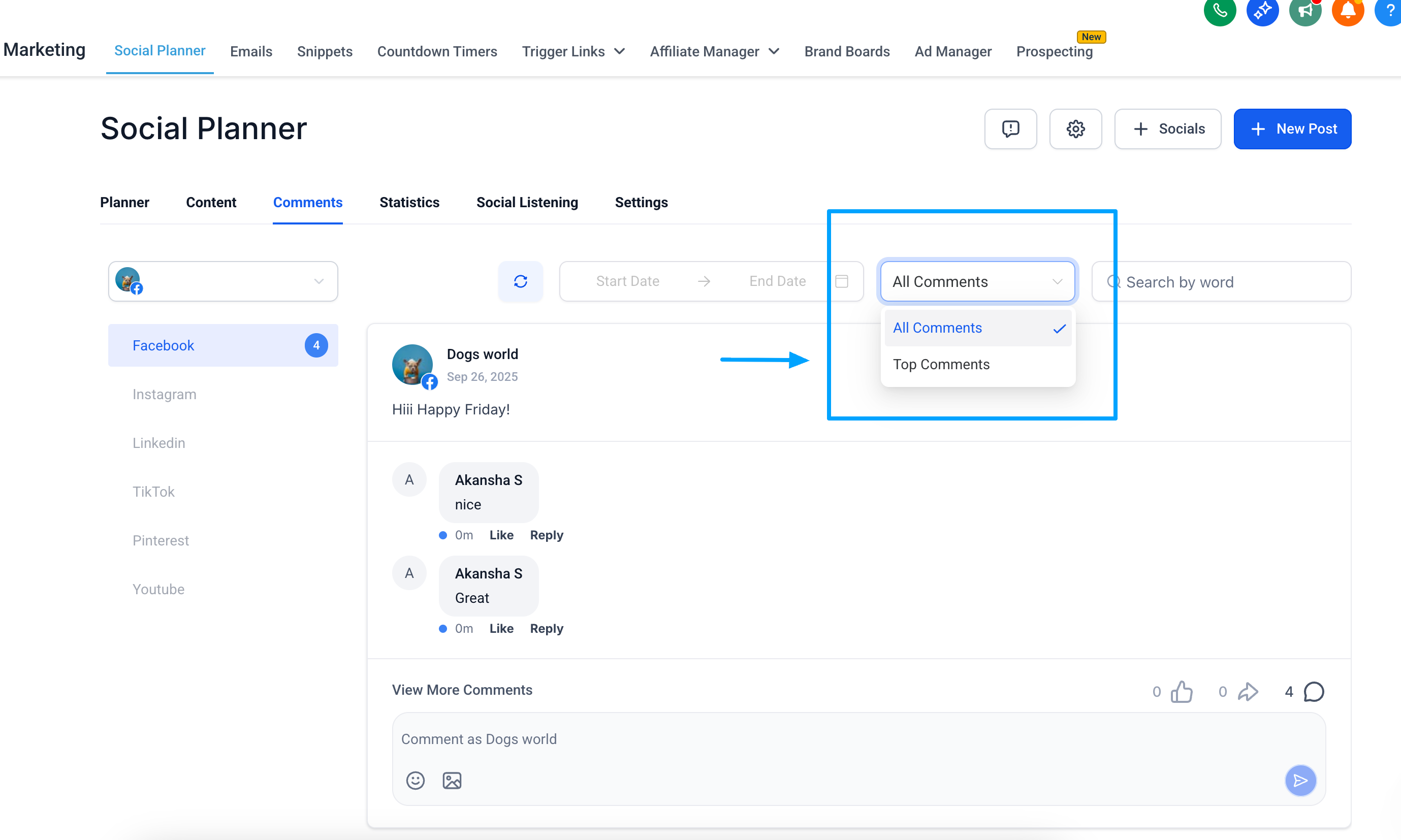1401x840 pixels.
Task: Click the refresh comments icon
Action: click(x=520, y=281)
